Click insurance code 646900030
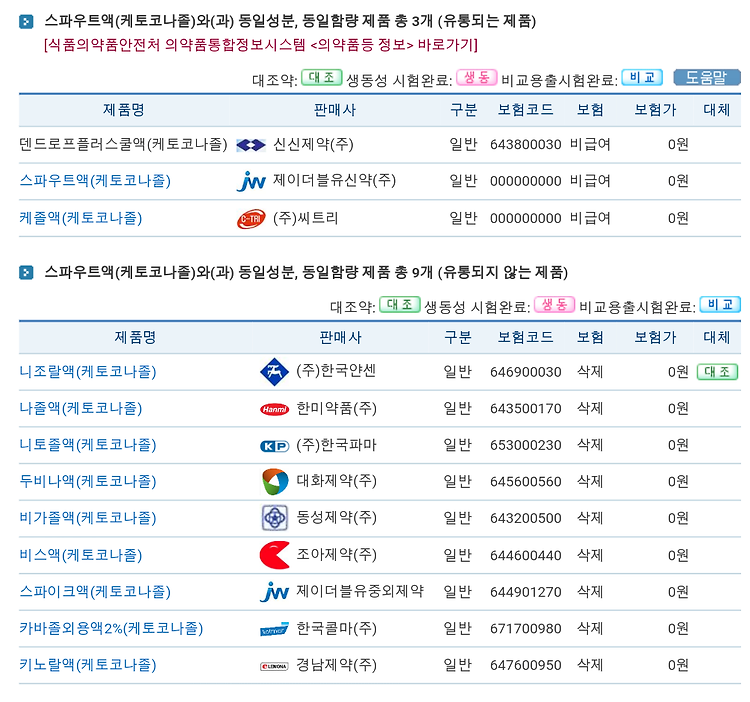 [x=526, y=372]
